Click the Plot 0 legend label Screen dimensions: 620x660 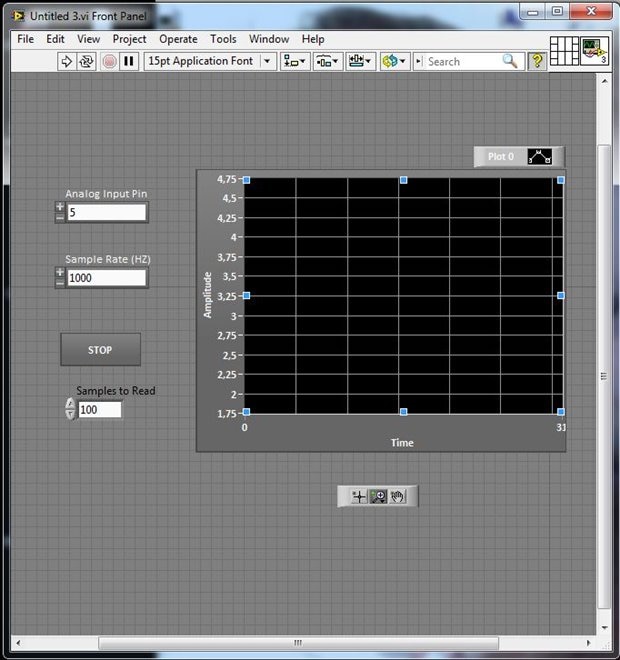click(x=500, y=157)
